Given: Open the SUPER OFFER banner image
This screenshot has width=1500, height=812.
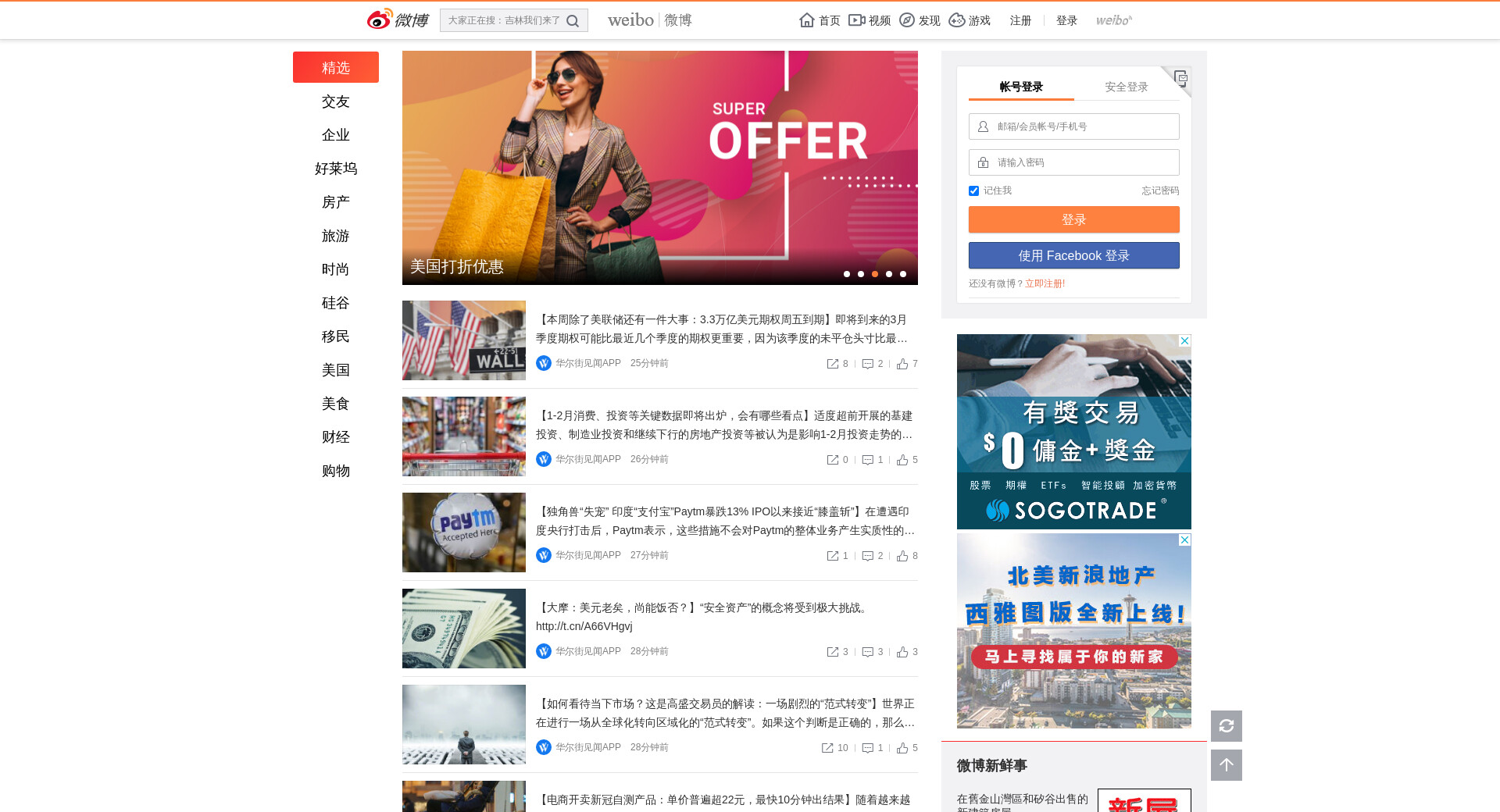Looking at the screenshot, I should (660, 168).
